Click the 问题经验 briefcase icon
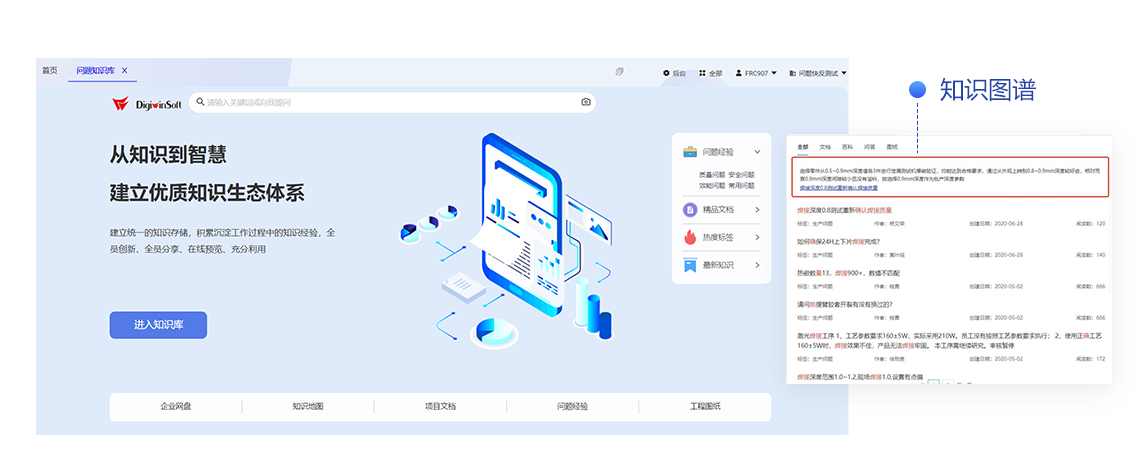This screenshot has height=468, width=1148. (x=690, y=152)
